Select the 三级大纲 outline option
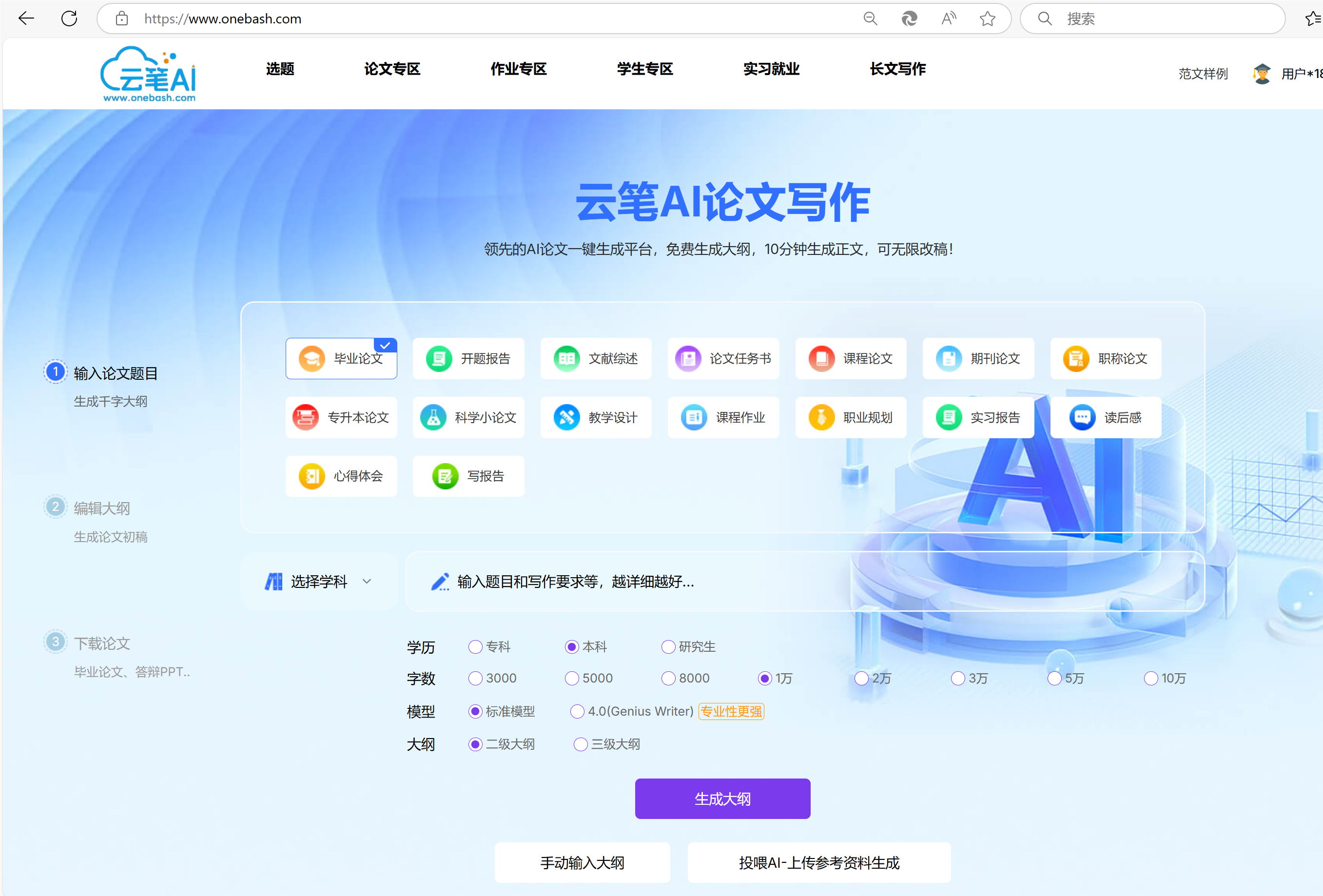 click(x=581, y=744)
